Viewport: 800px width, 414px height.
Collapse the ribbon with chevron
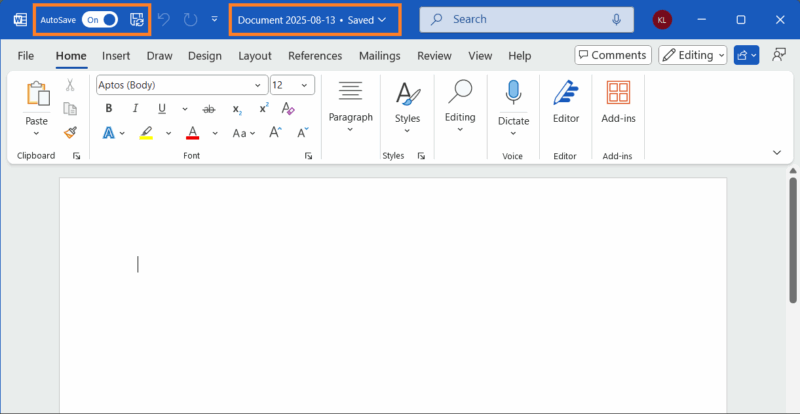[777, 152]
